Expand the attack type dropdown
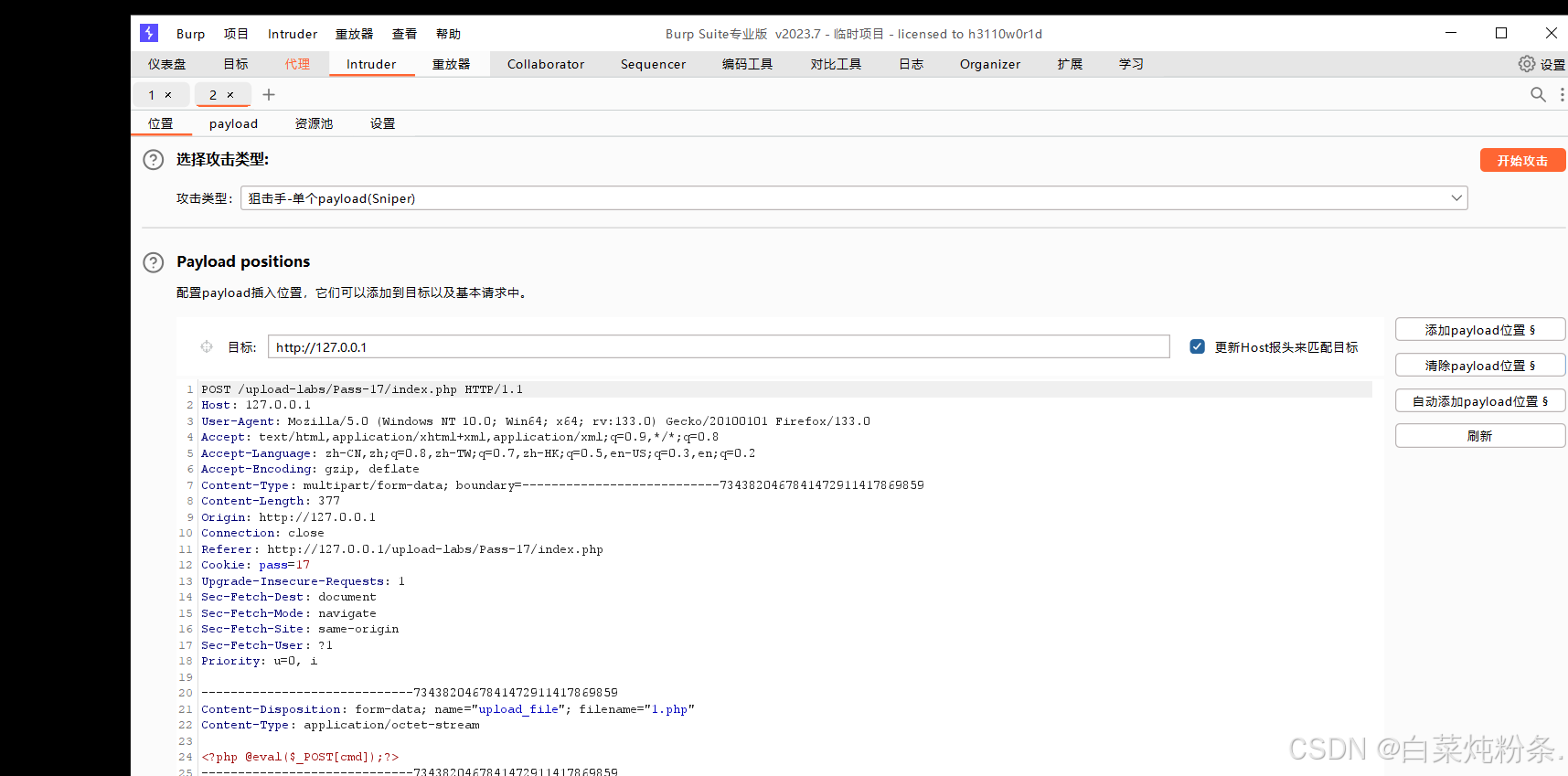 1456,198
